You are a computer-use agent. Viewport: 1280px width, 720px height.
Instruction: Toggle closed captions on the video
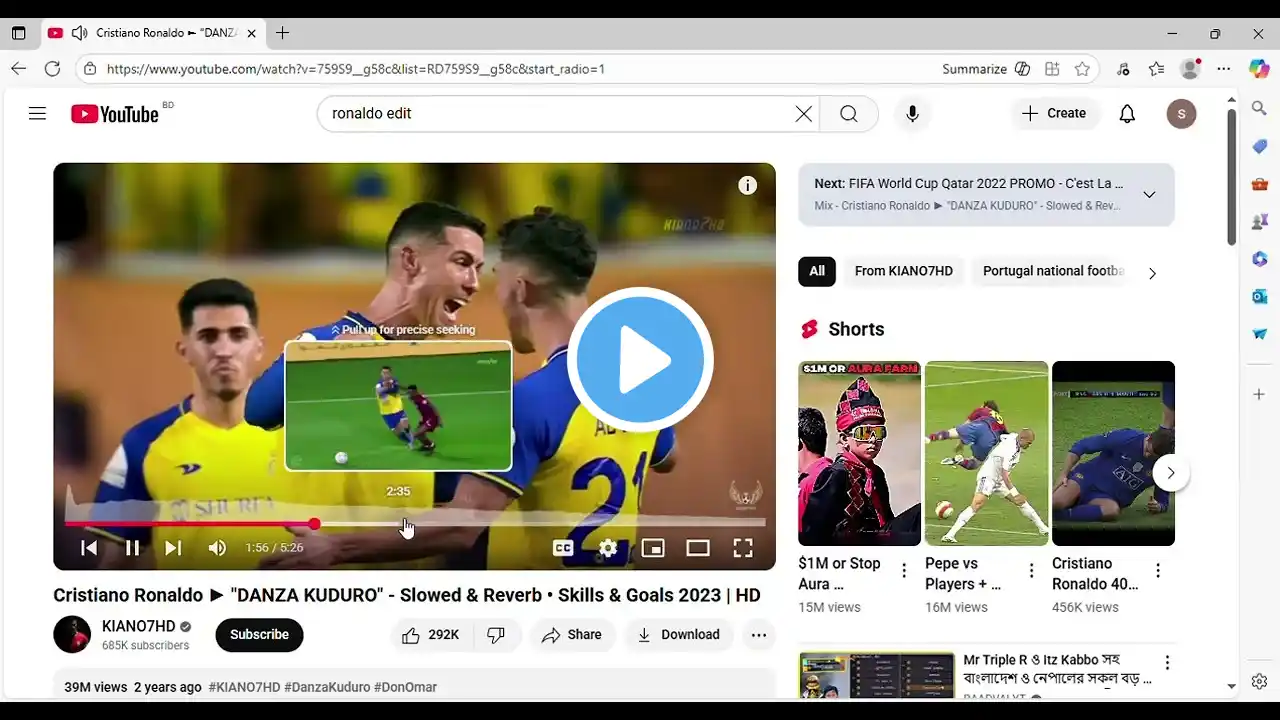[563, 548]
